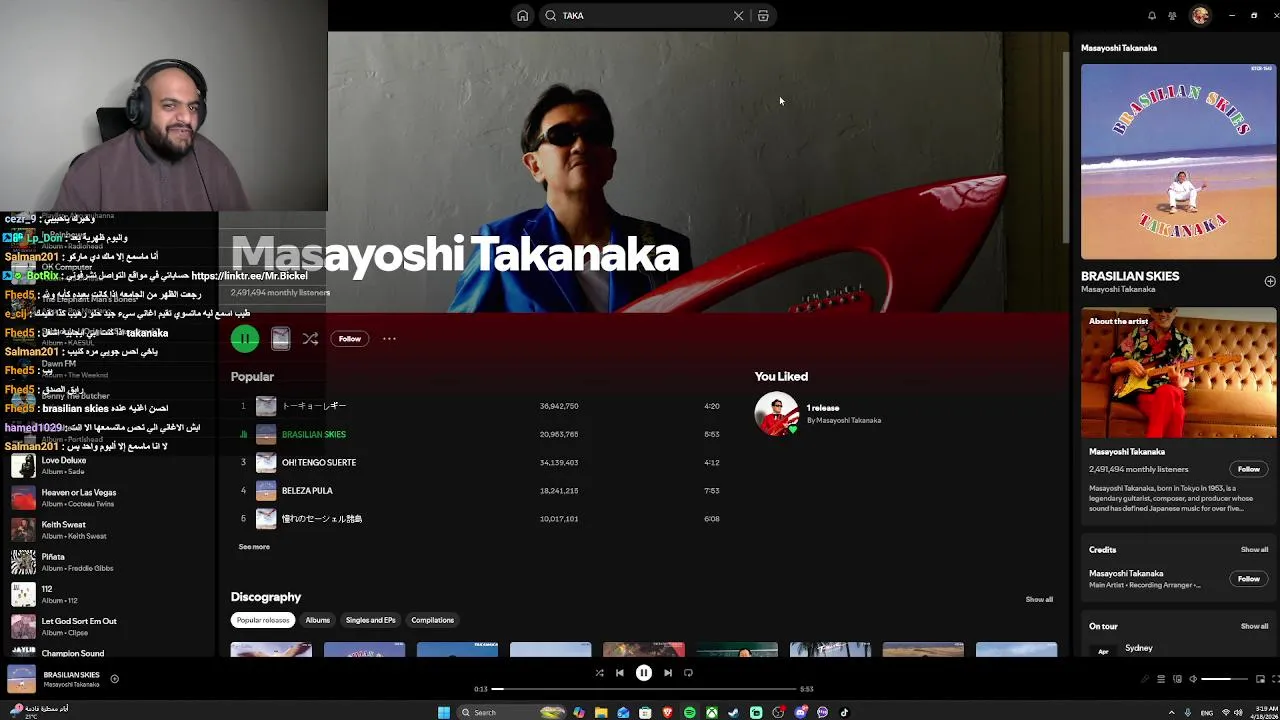This screenshot has width=1280, height=720.
Task: Save the bottom-bar BRASILIAN SKIES track to library
Action: (x=114, y=679)
